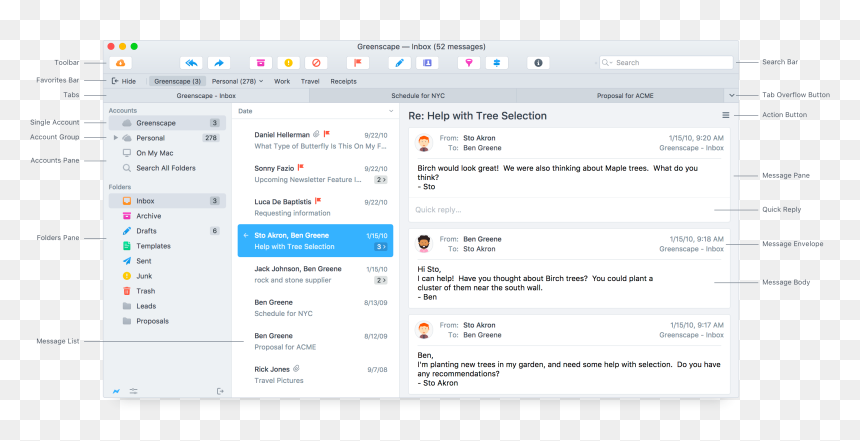Open the Drafts folder
Viewport: 860px width, 441px height.
[x=167, y=231]
